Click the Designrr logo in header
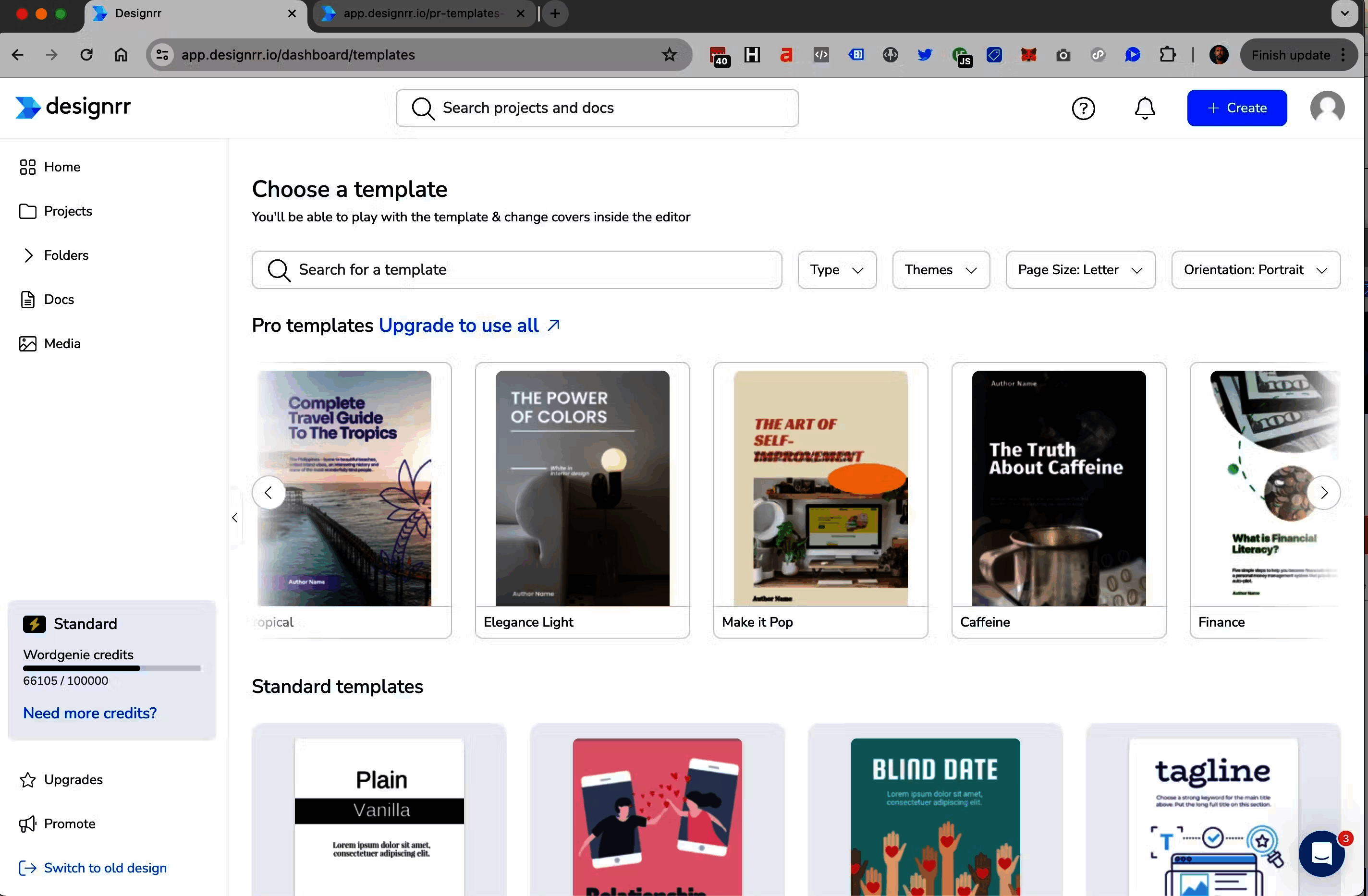This screenshot has height=896, width=1368. pyautogui.click(x=72, y=108)
